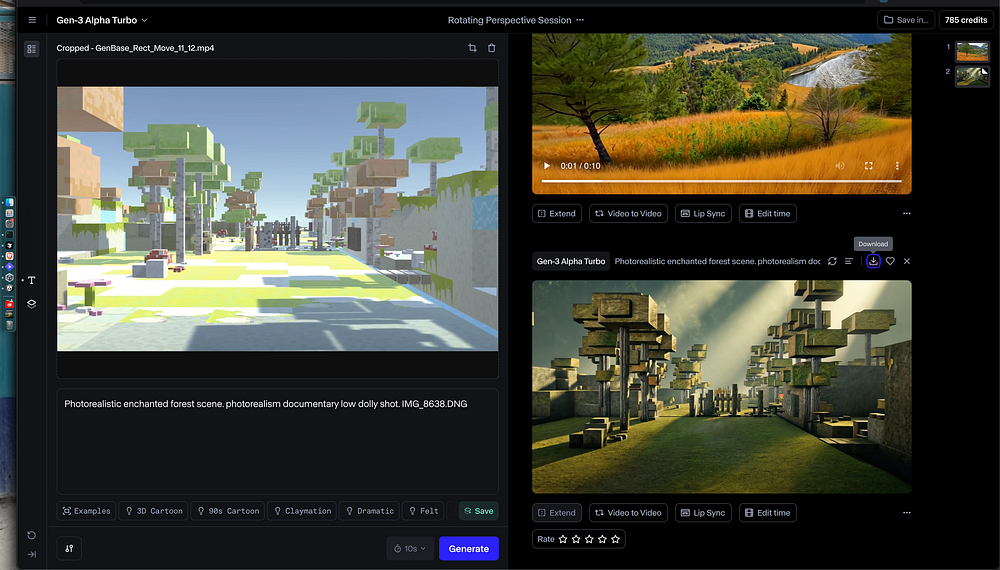The width and height of the screenshot is (1000, 570).
Task: Collapse the panel with the arrow-to-bar icon
Action: click(x=31, y=554)
